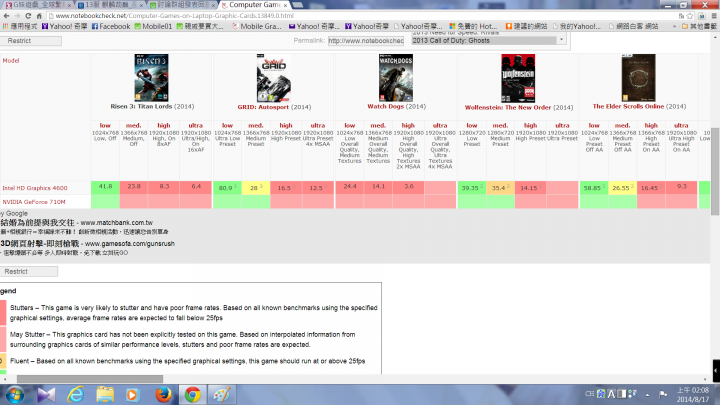Screen dimensions: 720x405
Task: Click the vertical page scrollbar thumb
Action: pos(715,171)
